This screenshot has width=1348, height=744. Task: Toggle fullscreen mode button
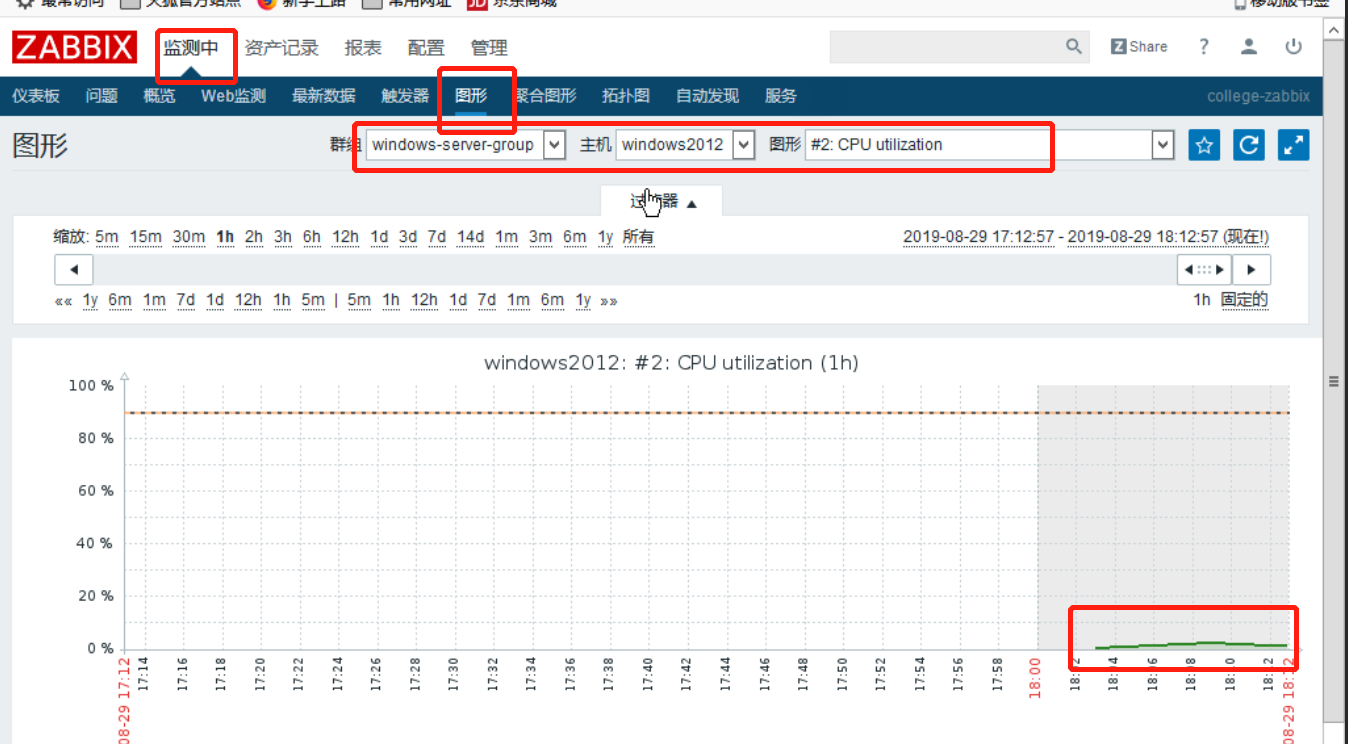(x=1294, y=145)
